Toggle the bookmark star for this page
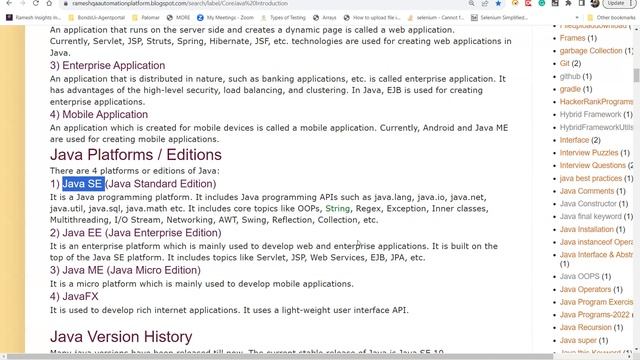 click(x=498, y=3)
